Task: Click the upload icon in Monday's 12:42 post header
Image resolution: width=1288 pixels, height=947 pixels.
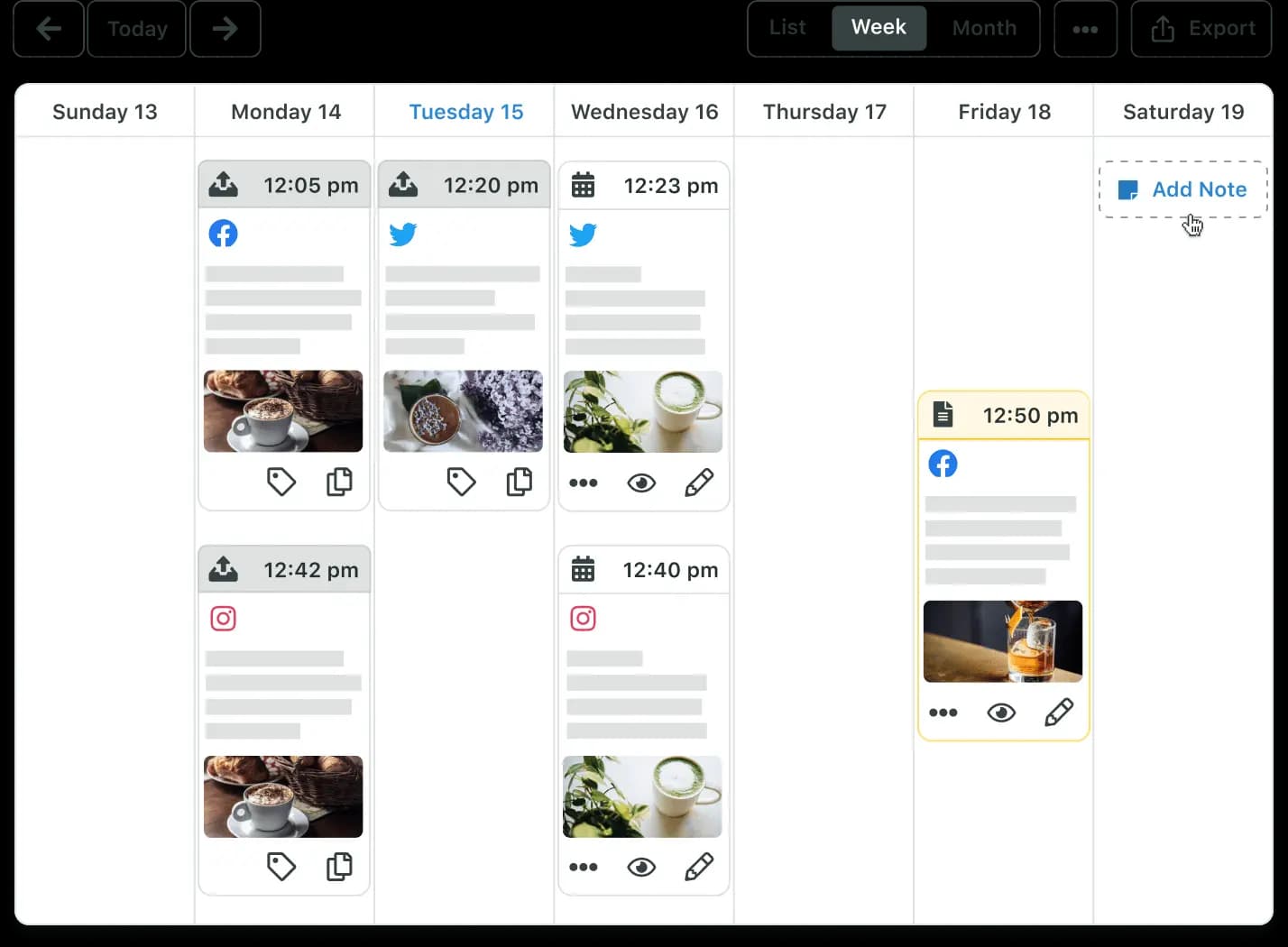Action: [223, 569]
